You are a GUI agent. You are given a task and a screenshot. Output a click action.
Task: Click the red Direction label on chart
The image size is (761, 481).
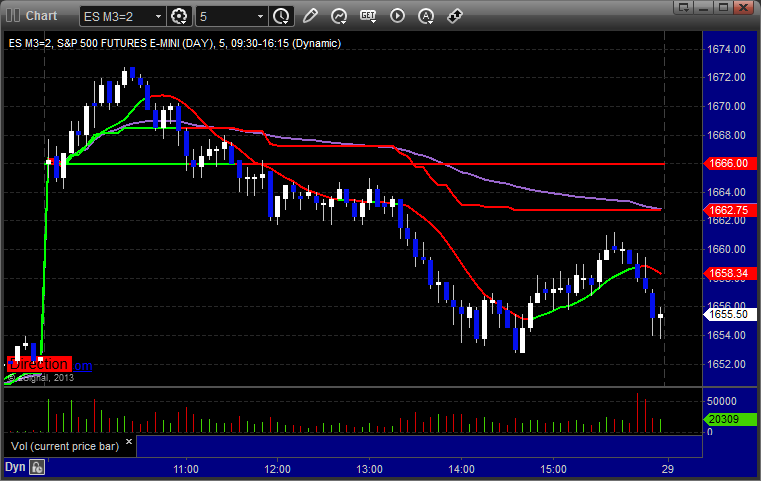(39, 364)
